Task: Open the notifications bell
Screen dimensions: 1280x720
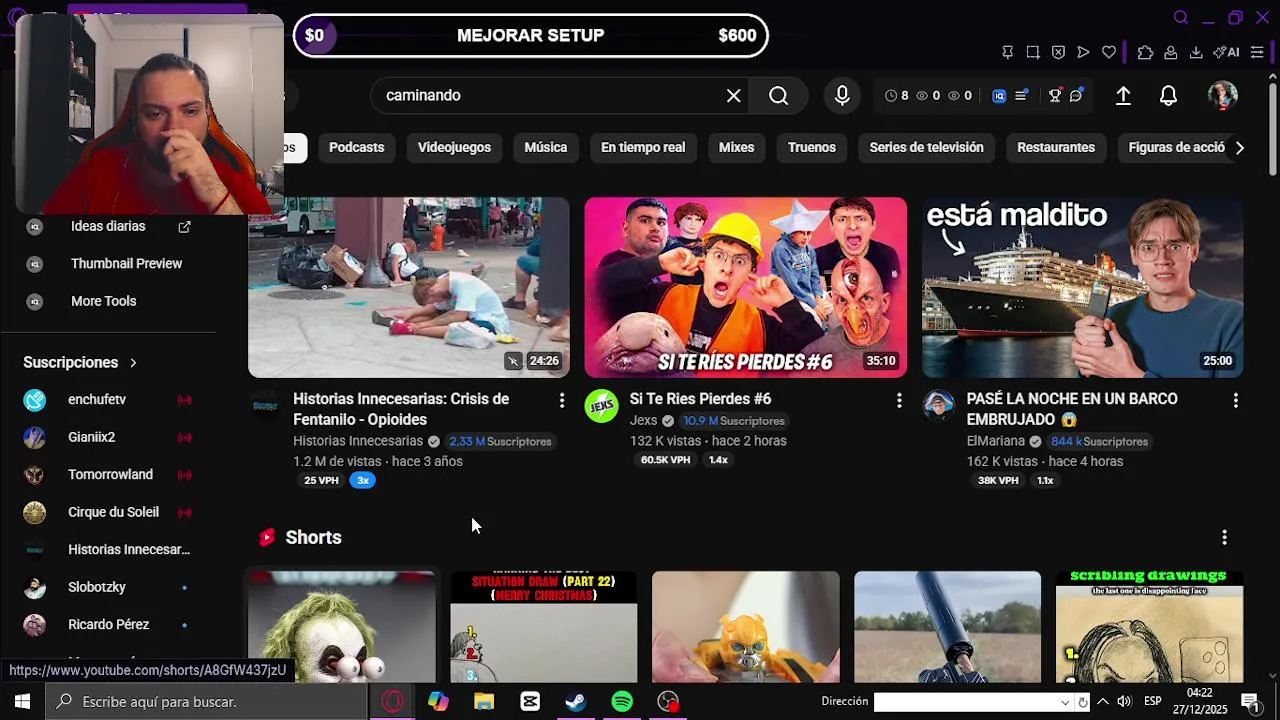Action: click(1168, 96)
